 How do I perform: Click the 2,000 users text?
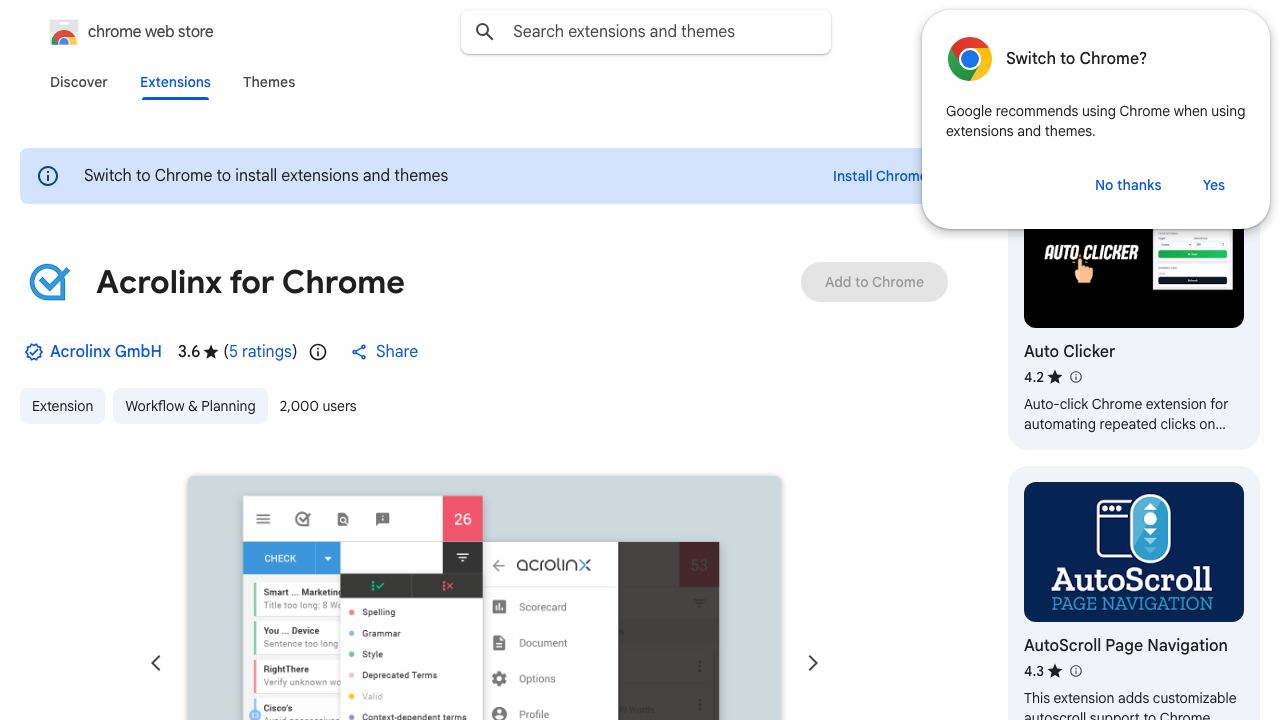pyautogui.click(x=318, y=406)
